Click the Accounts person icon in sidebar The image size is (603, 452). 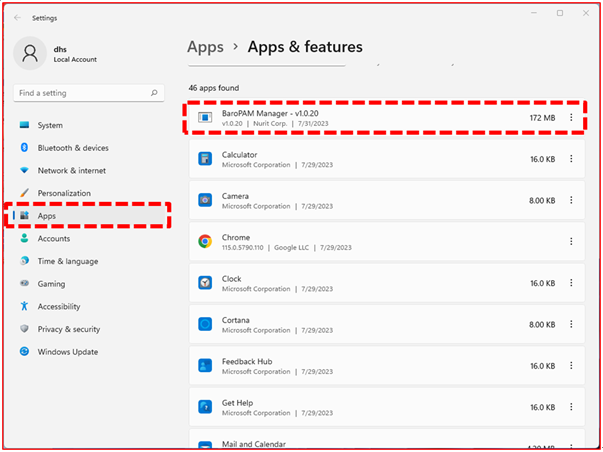pyautogui.click(x=24, y=238)
